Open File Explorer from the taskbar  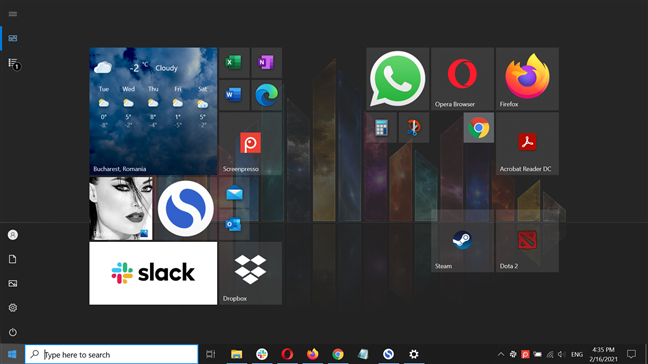236,354
